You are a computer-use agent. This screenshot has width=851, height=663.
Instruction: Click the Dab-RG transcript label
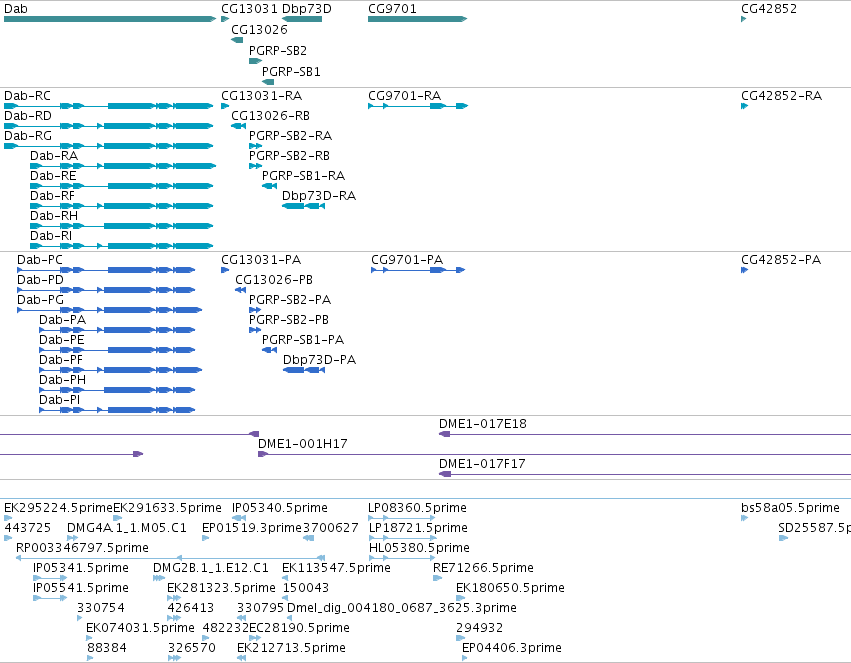28,136
